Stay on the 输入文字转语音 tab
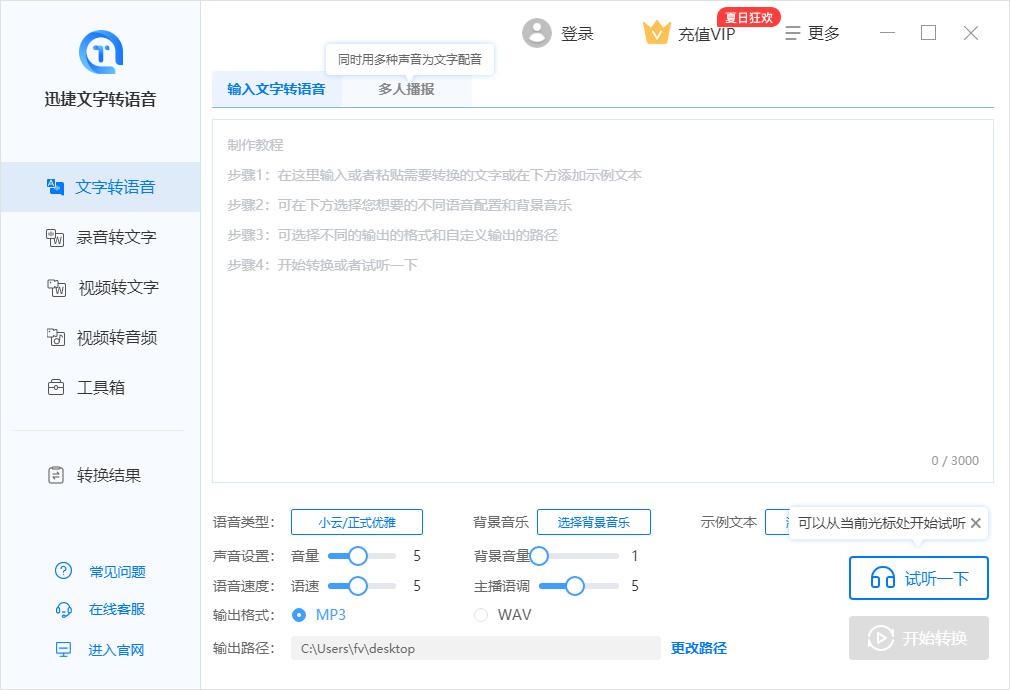This screenshot has width=1010, height=690. [278, 88]
